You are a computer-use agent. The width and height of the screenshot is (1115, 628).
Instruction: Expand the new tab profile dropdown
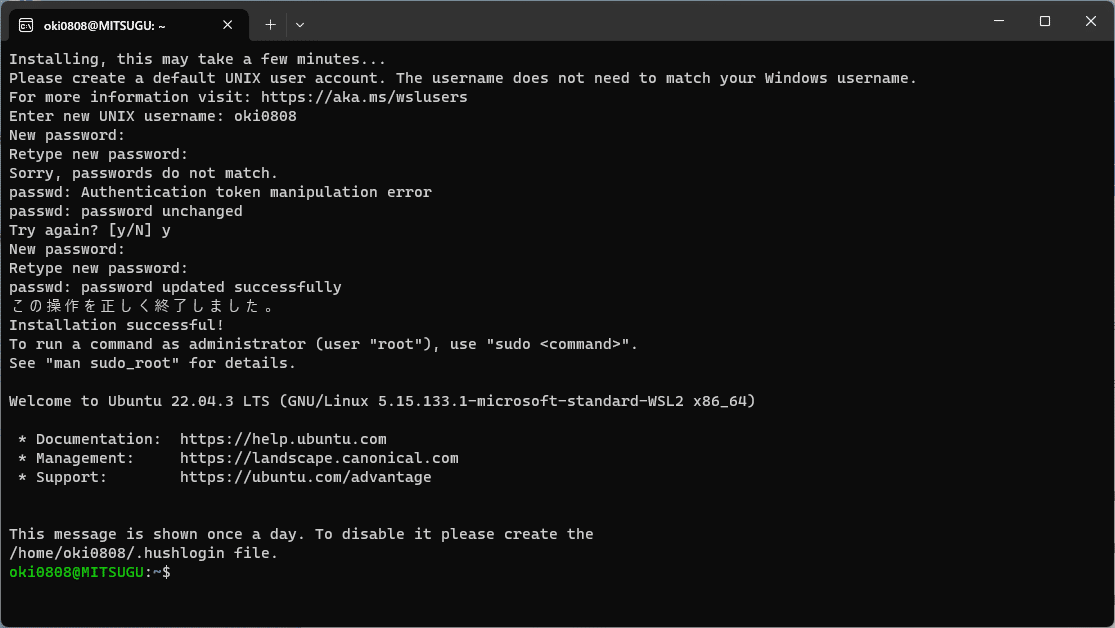click(x=300, y=25)
